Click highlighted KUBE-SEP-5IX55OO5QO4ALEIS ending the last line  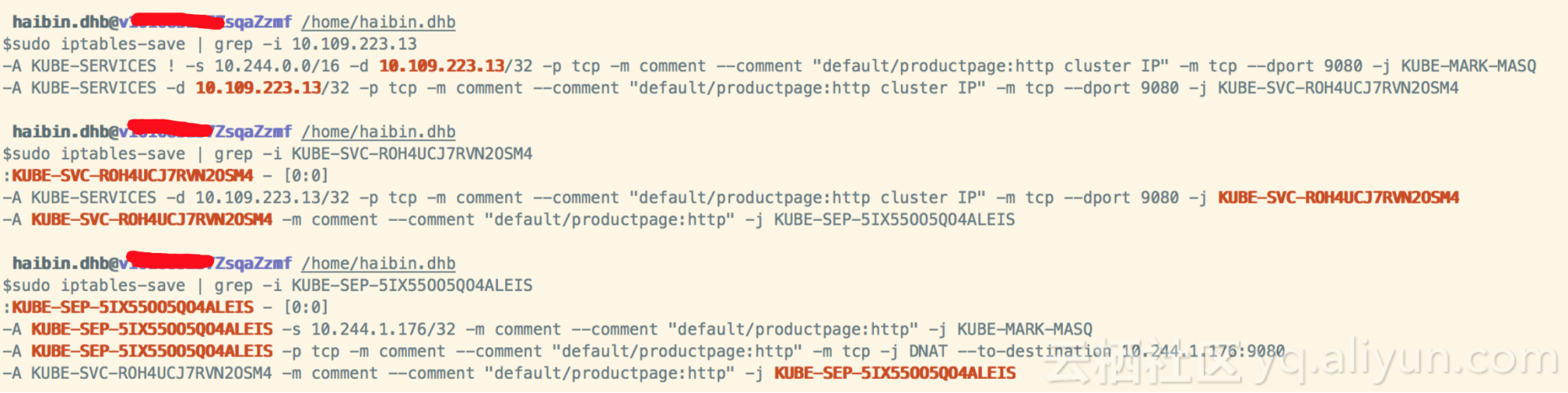[895, 373]
